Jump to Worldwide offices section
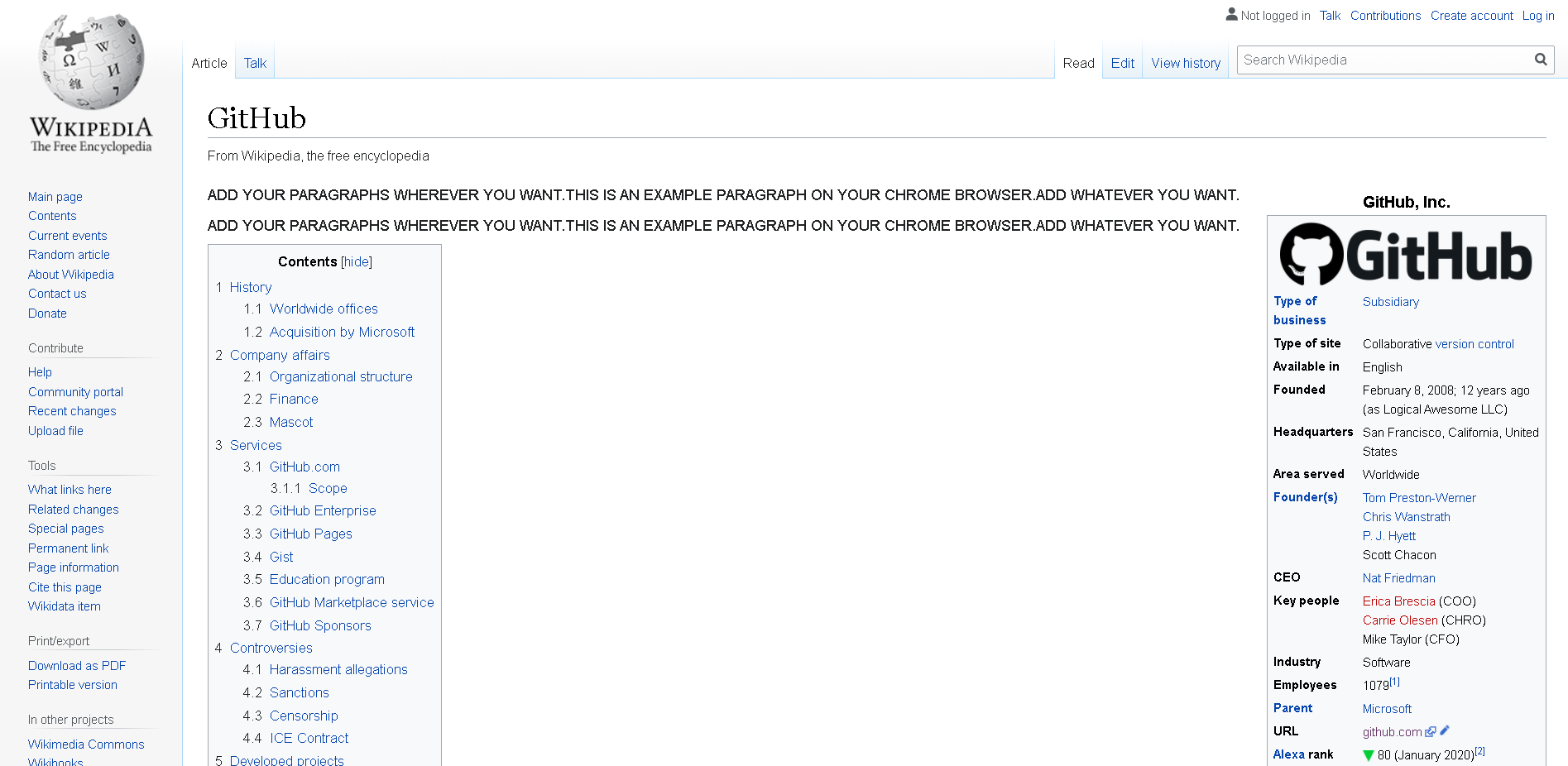The height and width of the screenshot is (766, 1568). 324,309
